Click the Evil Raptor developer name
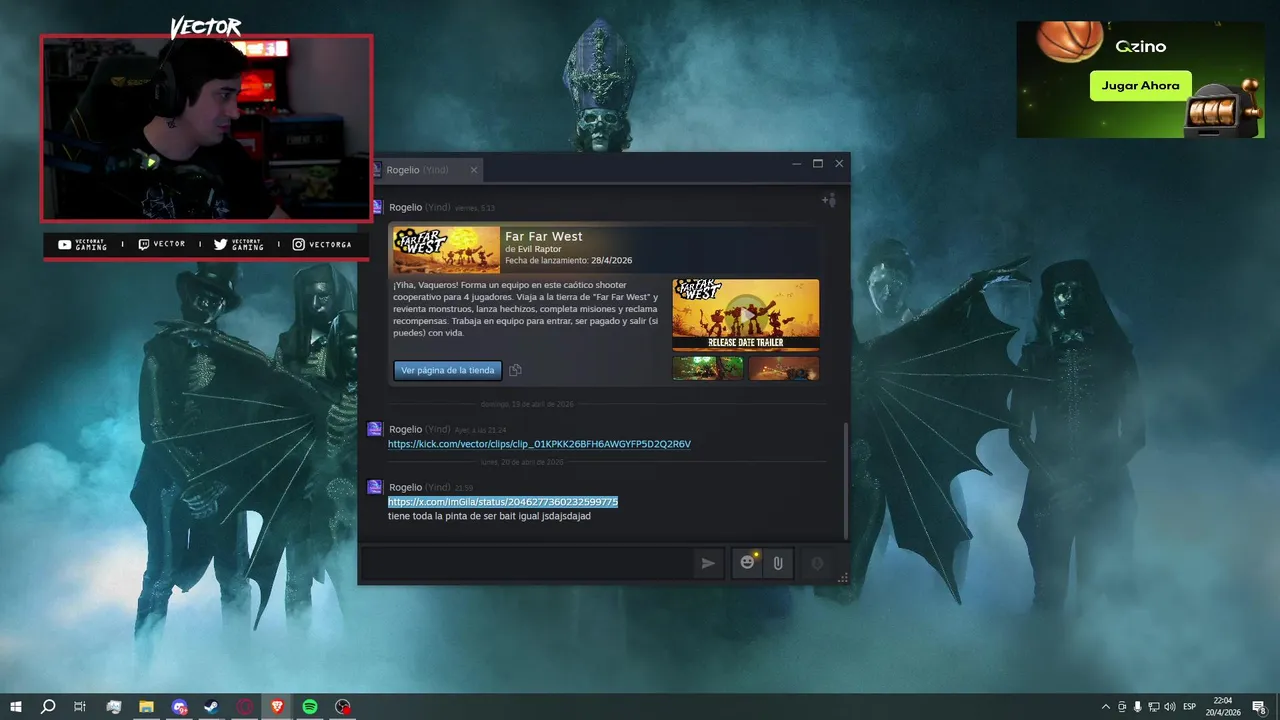This screenshot has width=1280, height=720. tap(539, 249)
